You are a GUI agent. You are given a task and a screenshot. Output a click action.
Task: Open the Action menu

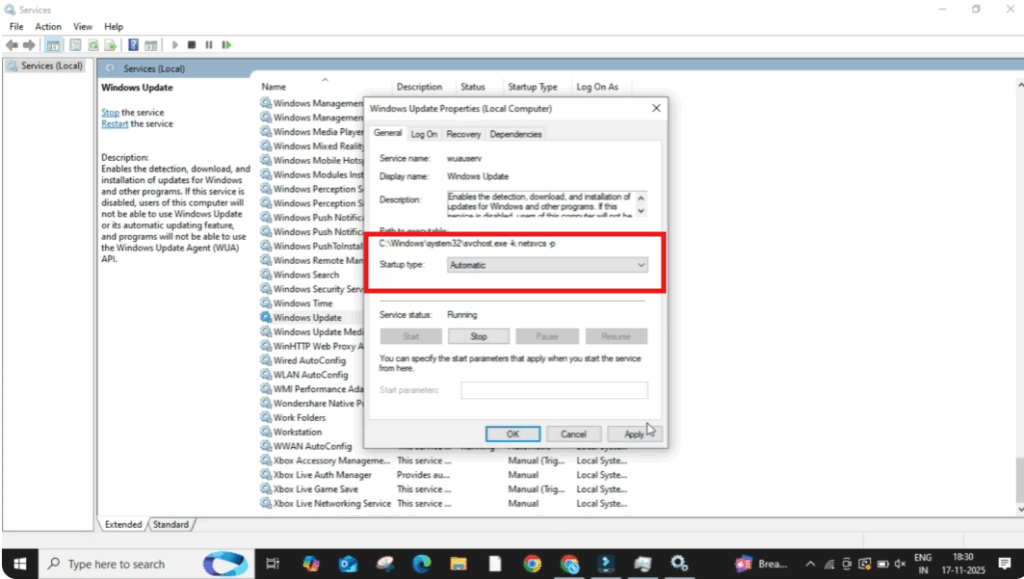[48, 26]
